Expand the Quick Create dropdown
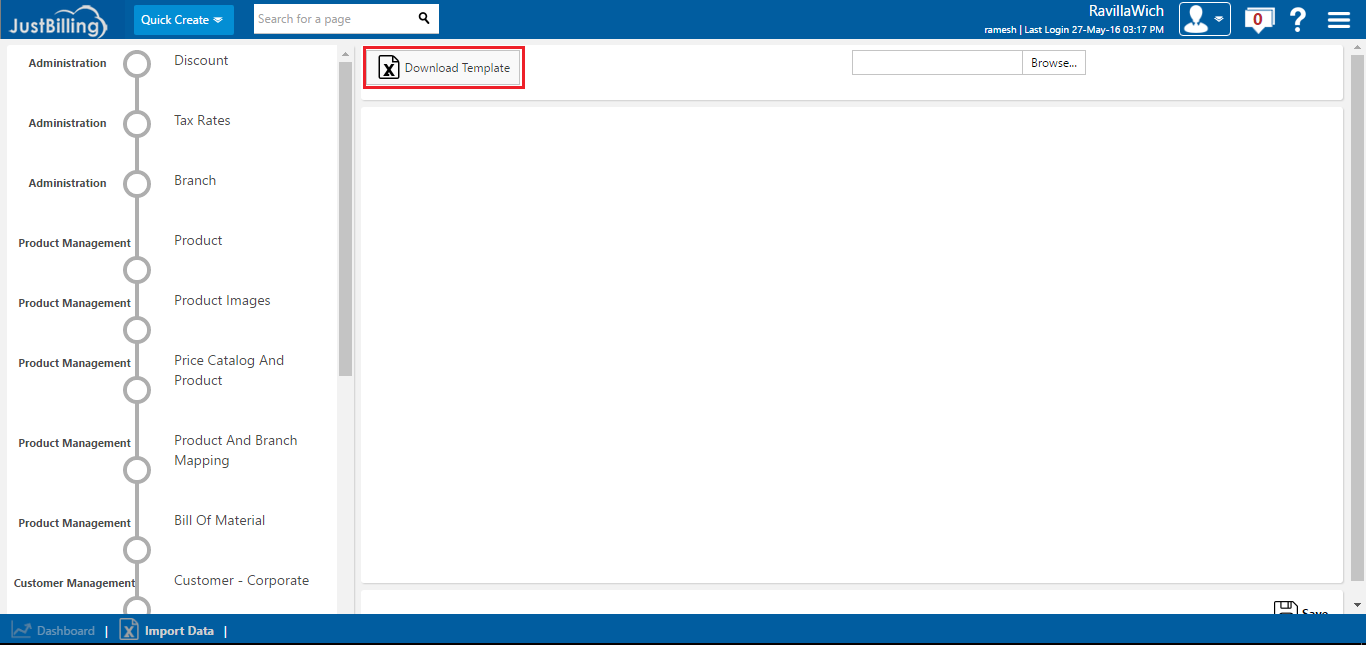The height and width of the screenshot is (645, 1366). click(183, 20)
